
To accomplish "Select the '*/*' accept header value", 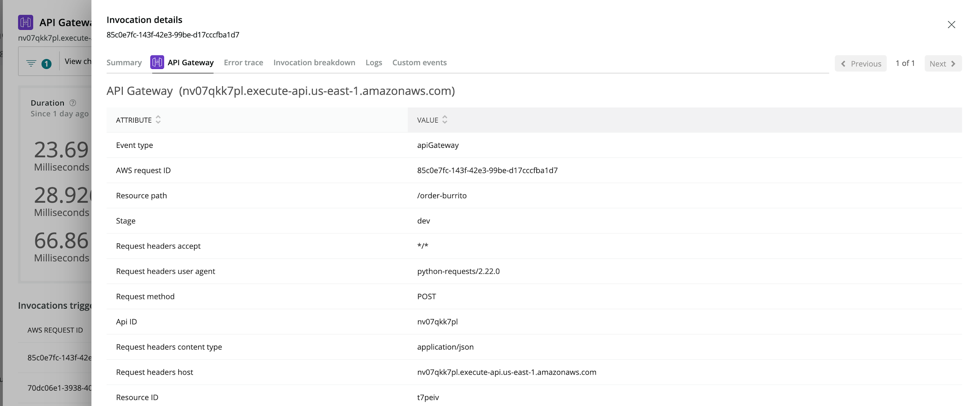I will tap(422, 246).
